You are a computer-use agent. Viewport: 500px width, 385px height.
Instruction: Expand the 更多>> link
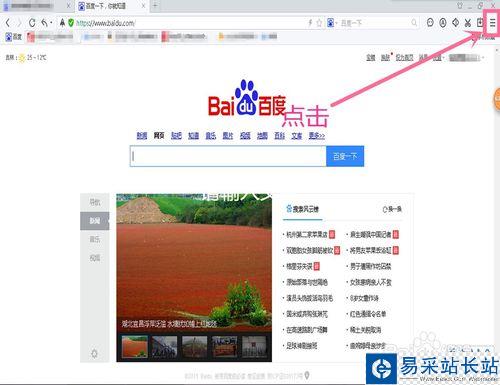317,136
